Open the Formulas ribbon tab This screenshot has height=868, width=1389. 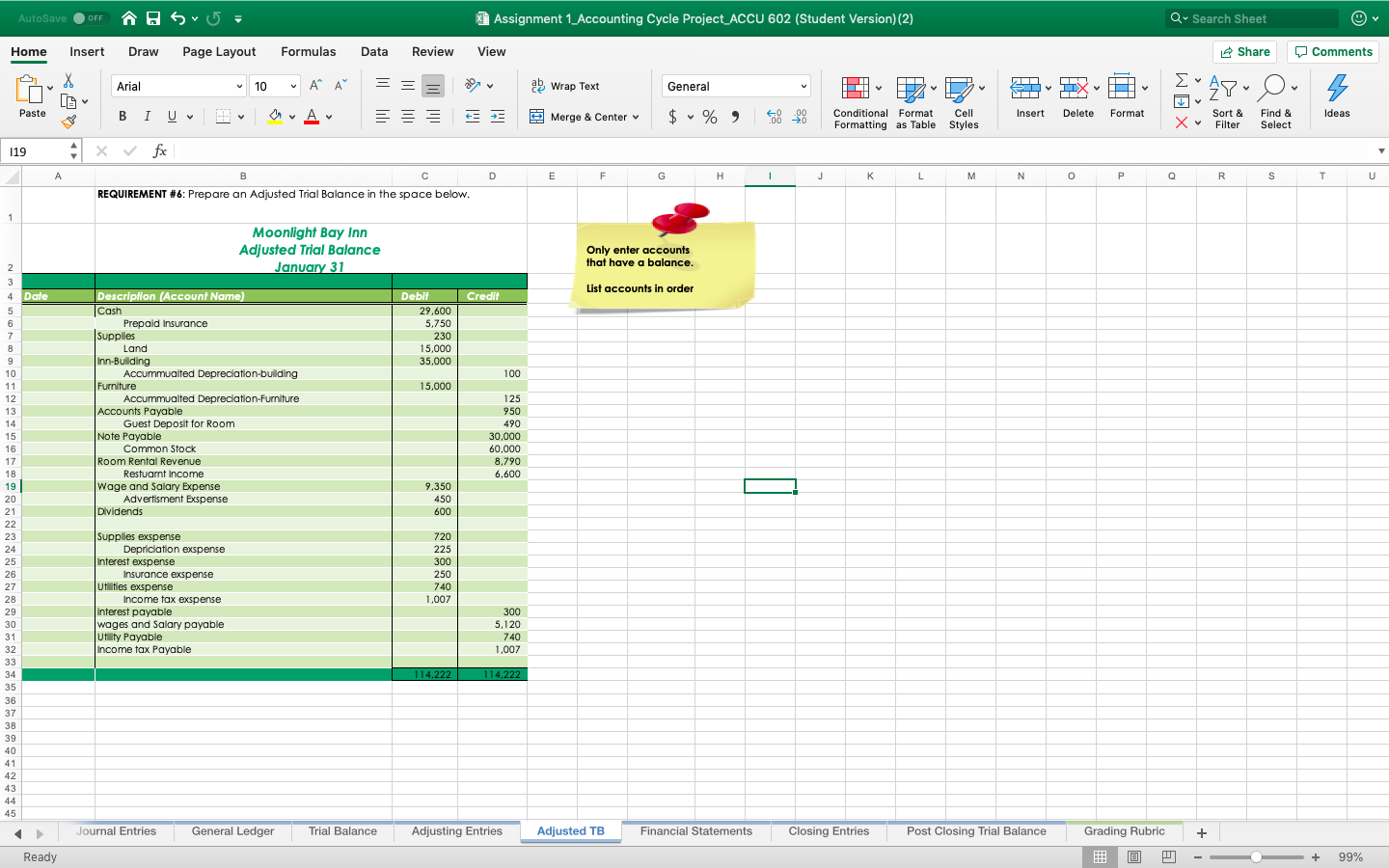(309, 51)
